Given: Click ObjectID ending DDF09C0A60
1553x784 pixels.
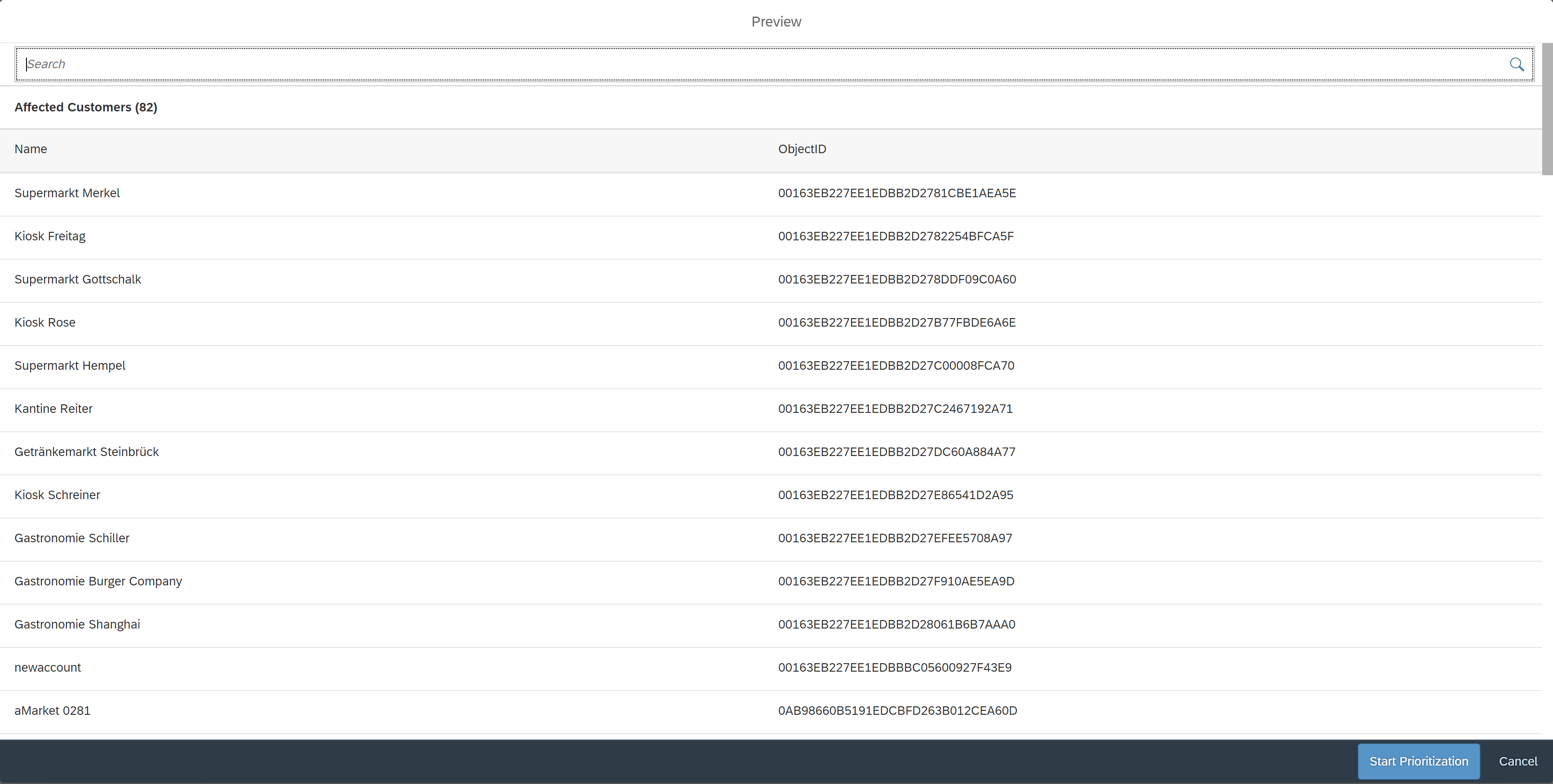Looking at the screenshot, I should [x=896, y=279].
